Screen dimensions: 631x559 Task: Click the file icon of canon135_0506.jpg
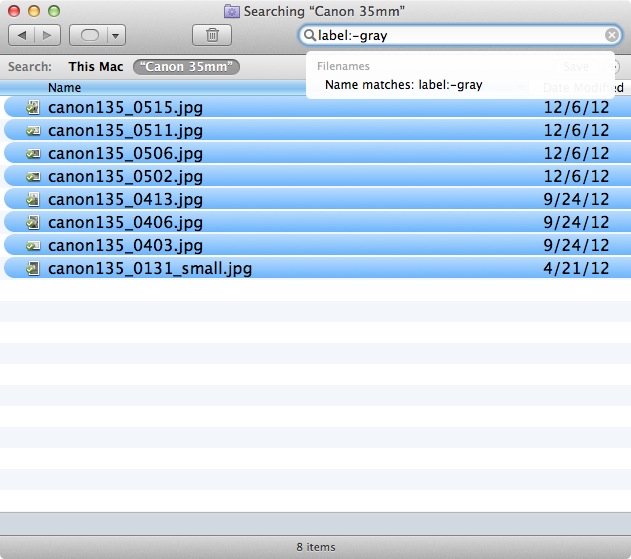[x=33, y=153]
